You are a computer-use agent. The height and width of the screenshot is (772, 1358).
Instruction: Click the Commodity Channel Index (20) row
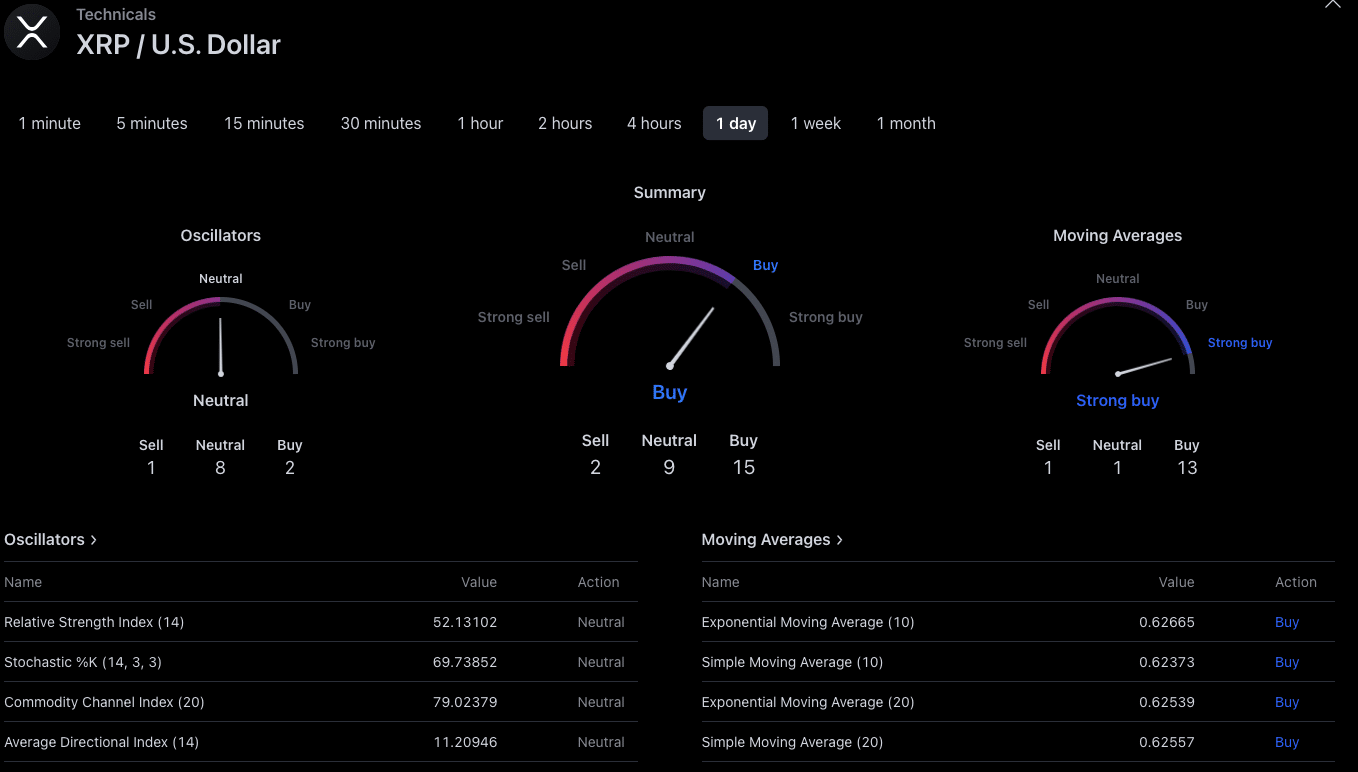[x=321, y=702]
